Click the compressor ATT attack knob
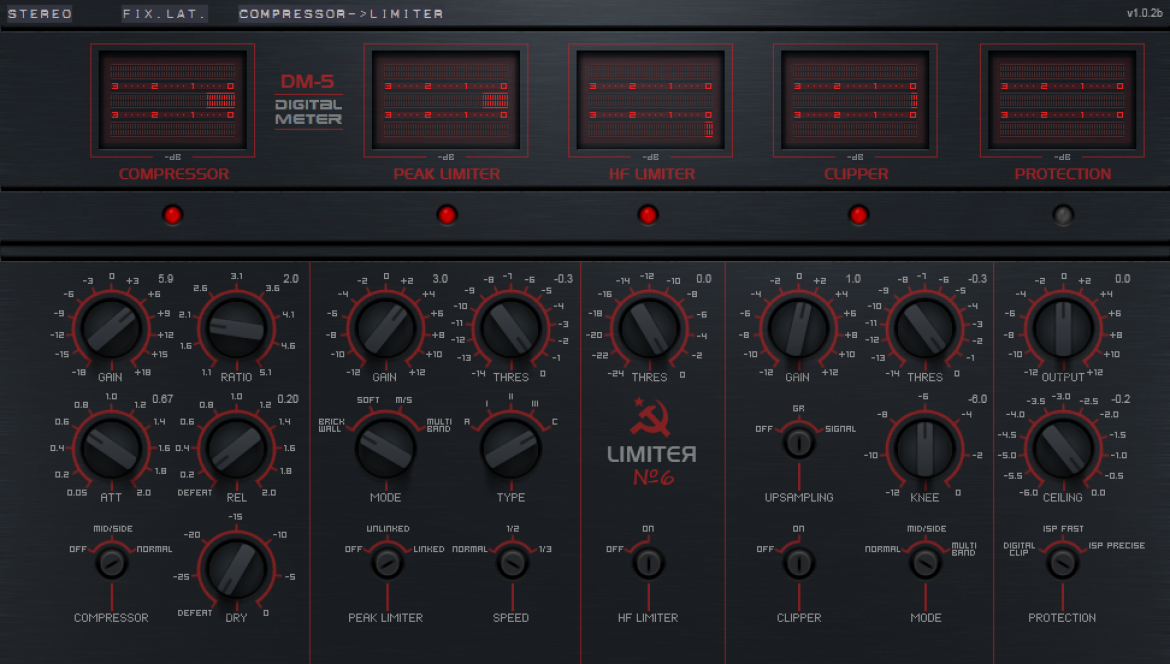This screenshot has width=1170, height=664. [111, 448]
